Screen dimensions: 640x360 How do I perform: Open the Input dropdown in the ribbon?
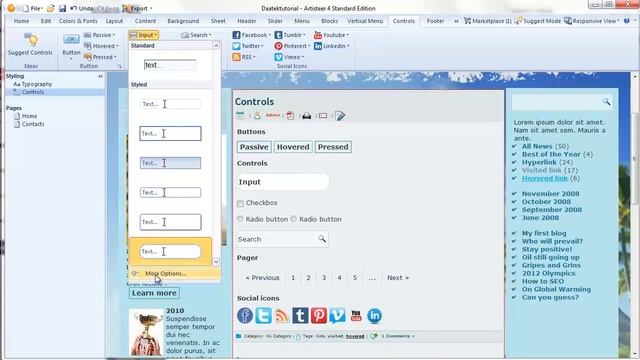[144, 35]
